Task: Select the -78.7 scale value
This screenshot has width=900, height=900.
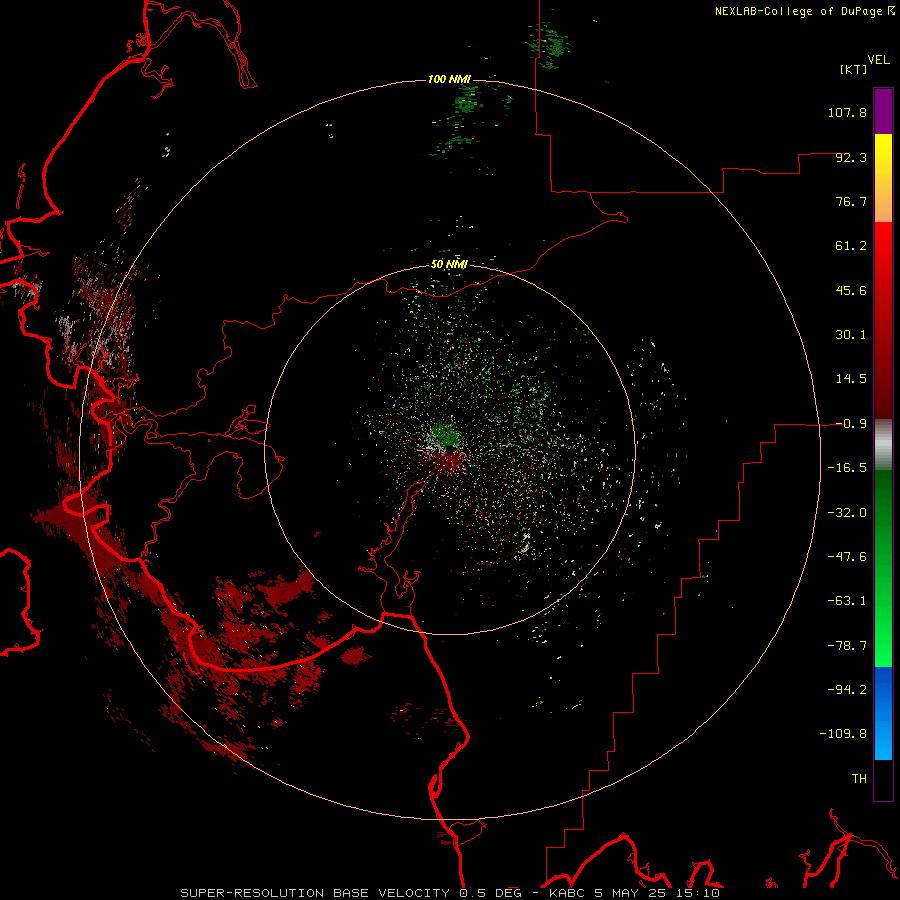Action: (x=847, y=646)
